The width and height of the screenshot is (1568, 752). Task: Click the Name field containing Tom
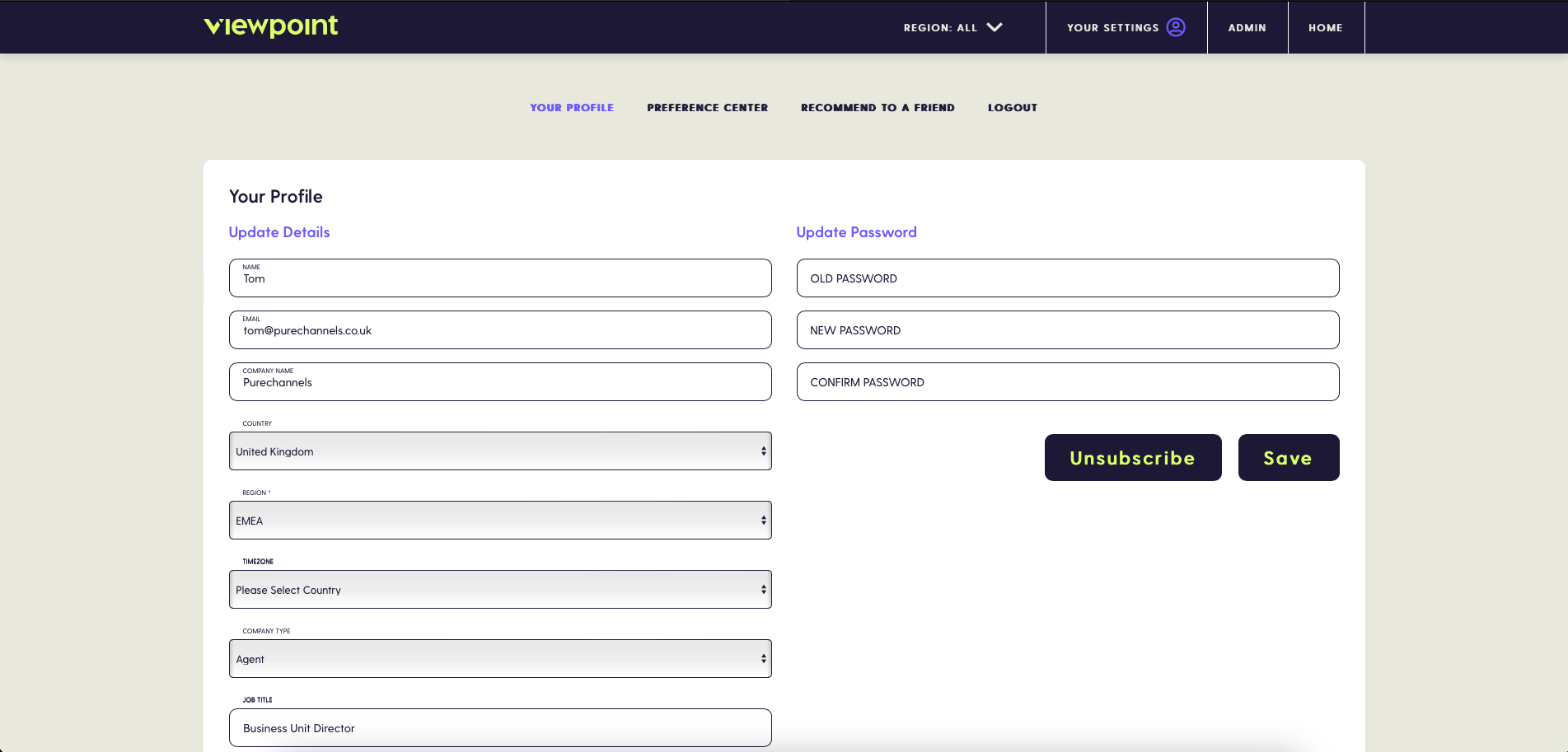(x=500, y=278)
